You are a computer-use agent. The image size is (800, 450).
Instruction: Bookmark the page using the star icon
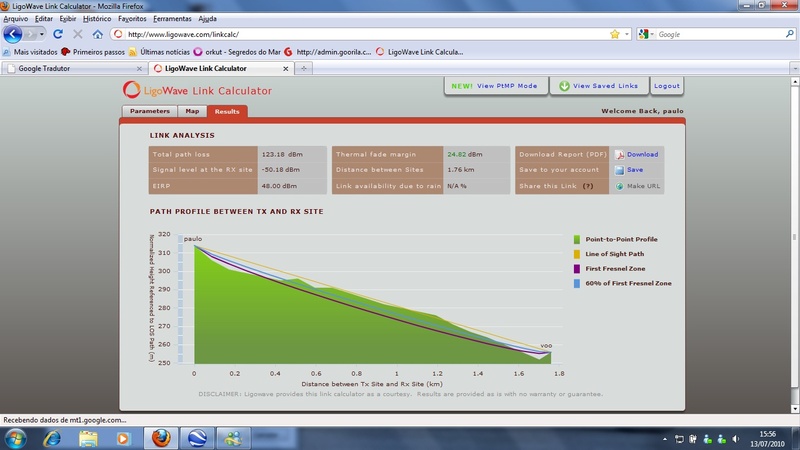point(615,34)
